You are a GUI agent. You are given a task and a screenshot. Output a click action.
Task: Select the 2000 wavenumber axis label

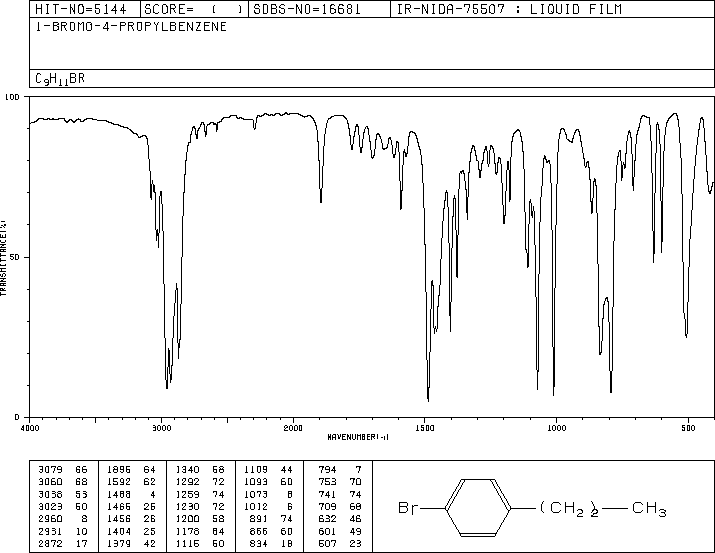pyautogui.click(x=293, y=428)
